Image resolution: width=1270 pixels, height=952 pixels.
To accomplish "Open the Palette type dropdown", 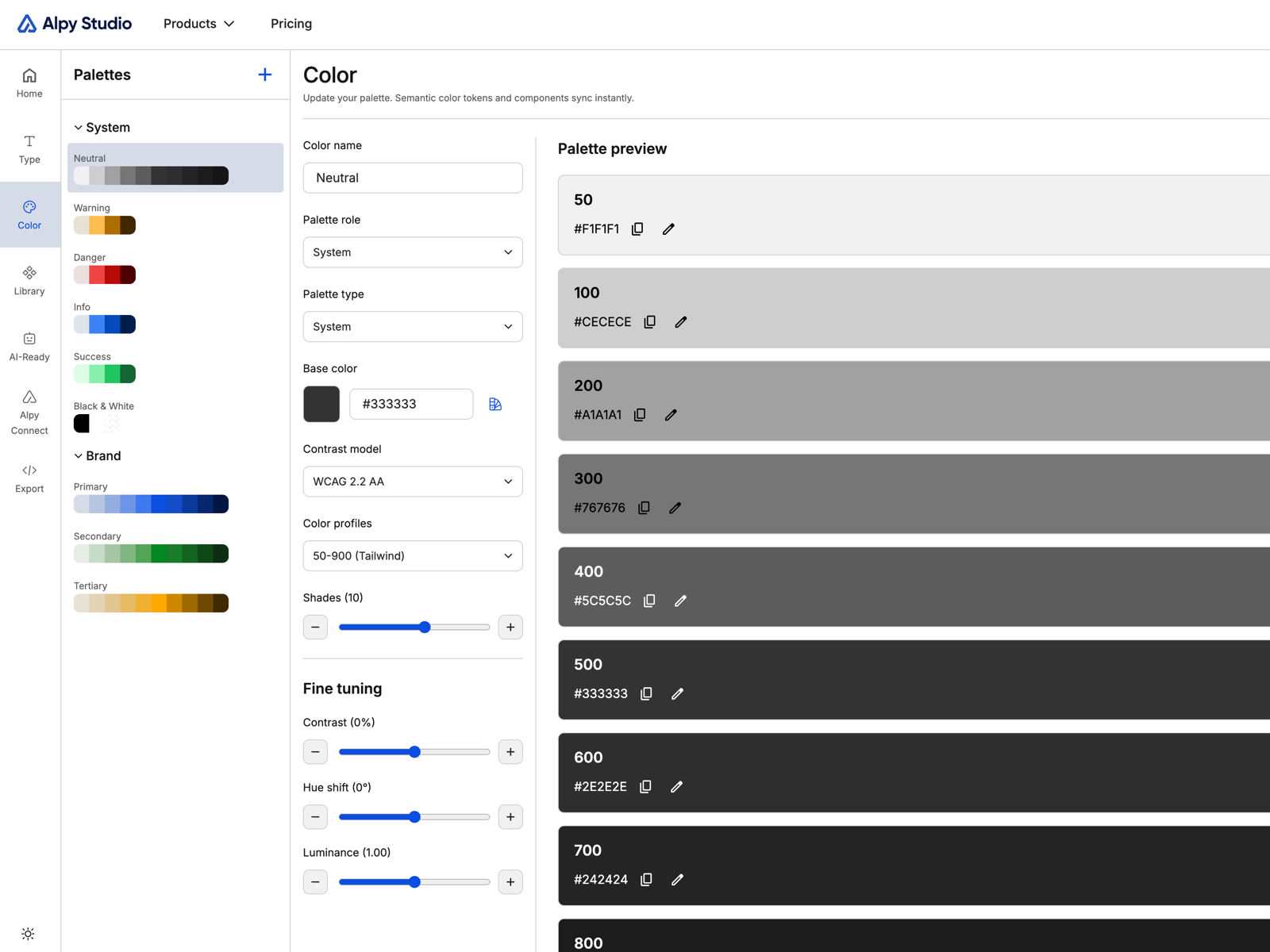I will coord(413,326).
